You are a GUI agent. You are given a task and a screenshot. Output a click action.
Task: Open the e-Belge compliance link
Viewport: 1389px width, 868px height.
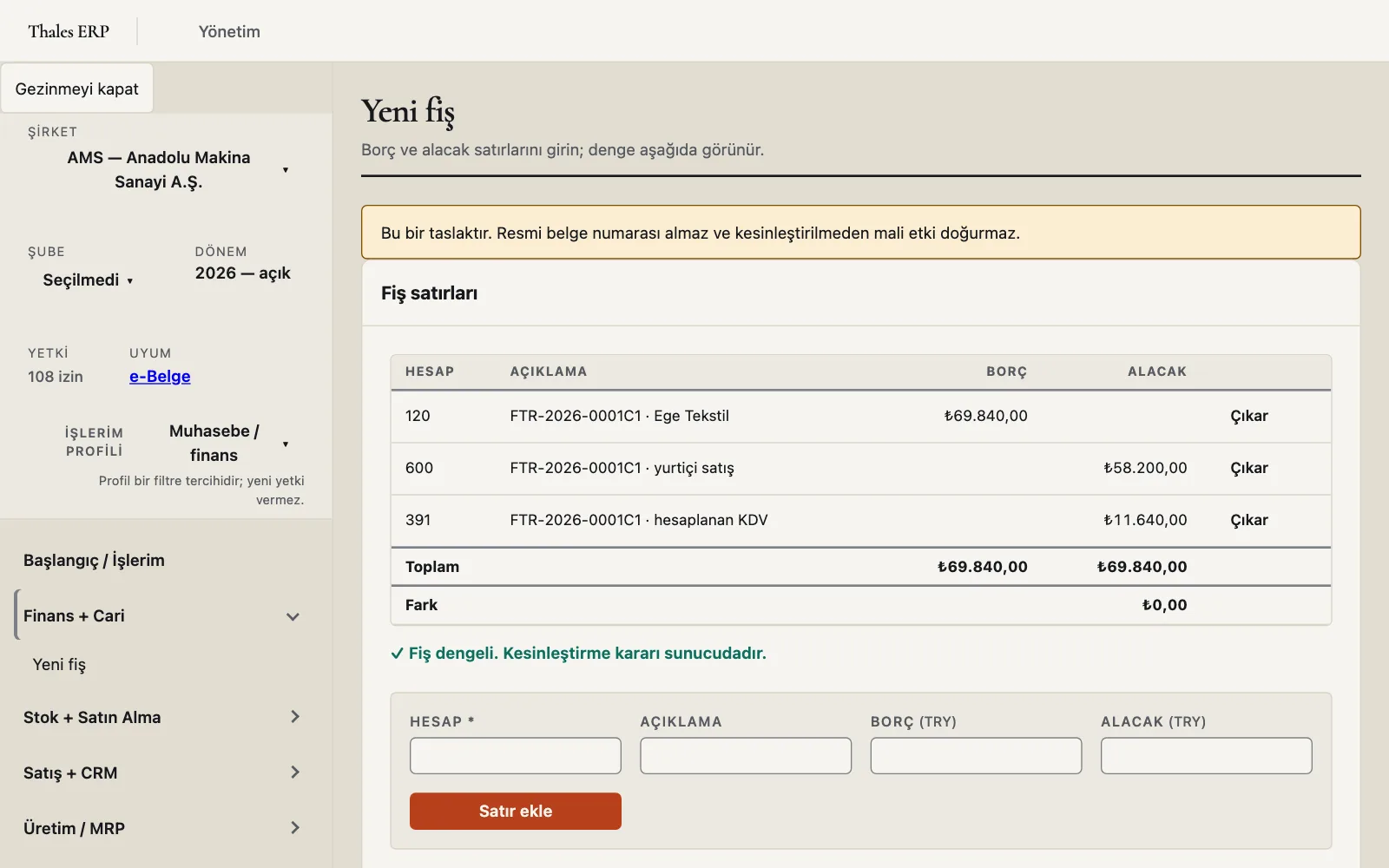[x=160, y=377]
